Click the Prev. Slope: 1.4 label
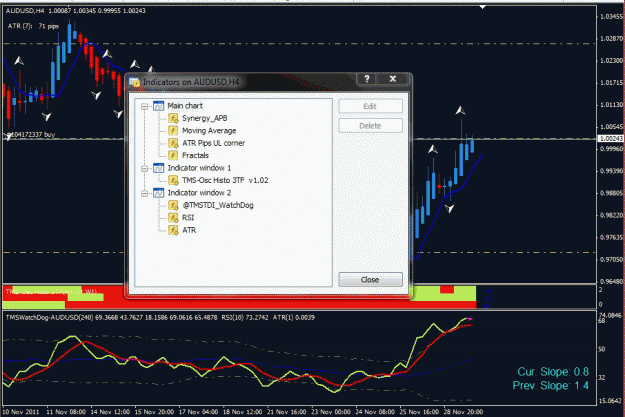 click(550, 386)
